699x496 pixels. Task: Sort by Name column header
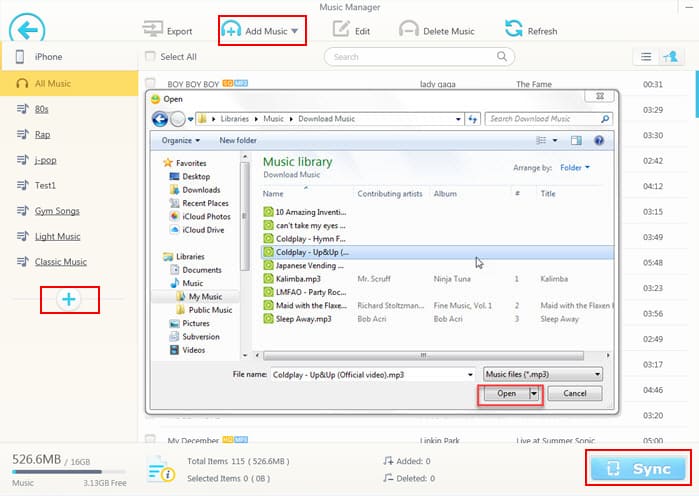point(273,194)
